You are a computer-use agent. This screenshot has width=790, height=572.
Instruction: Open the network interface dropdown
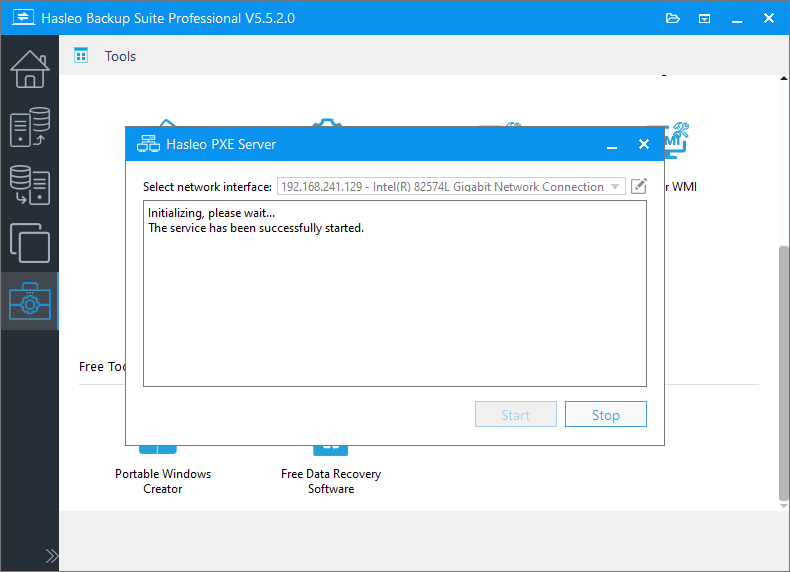[451, 186]
